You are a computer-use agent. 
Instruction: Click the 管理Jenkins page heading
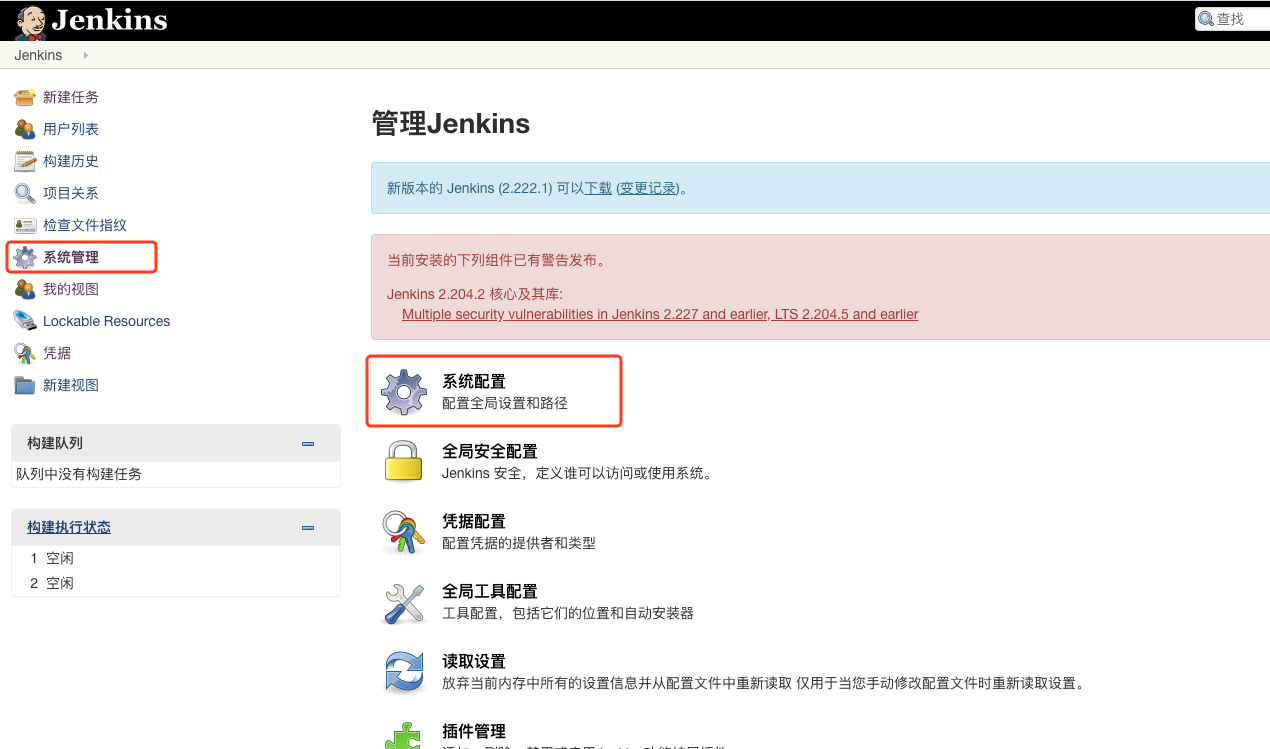point(450,123)
